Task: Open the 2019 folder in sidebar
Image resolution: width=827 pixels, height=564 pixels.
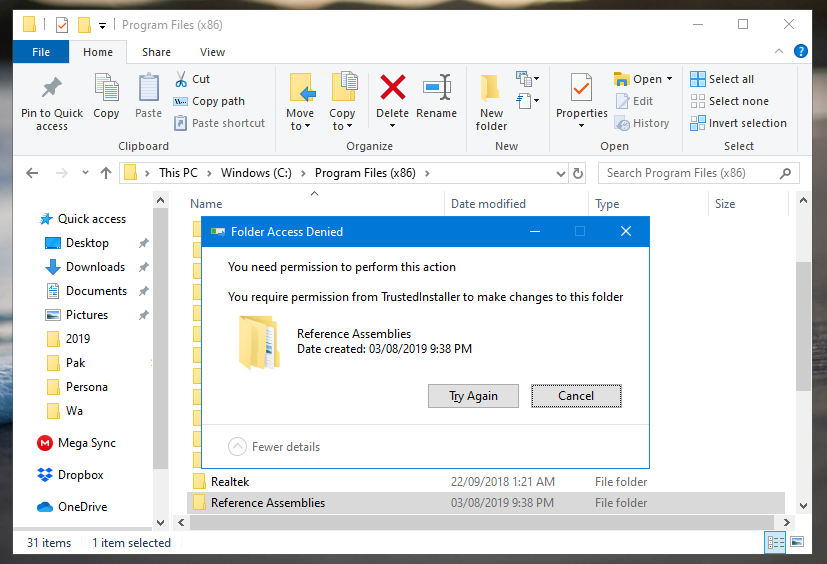Action: pos(69,339)
